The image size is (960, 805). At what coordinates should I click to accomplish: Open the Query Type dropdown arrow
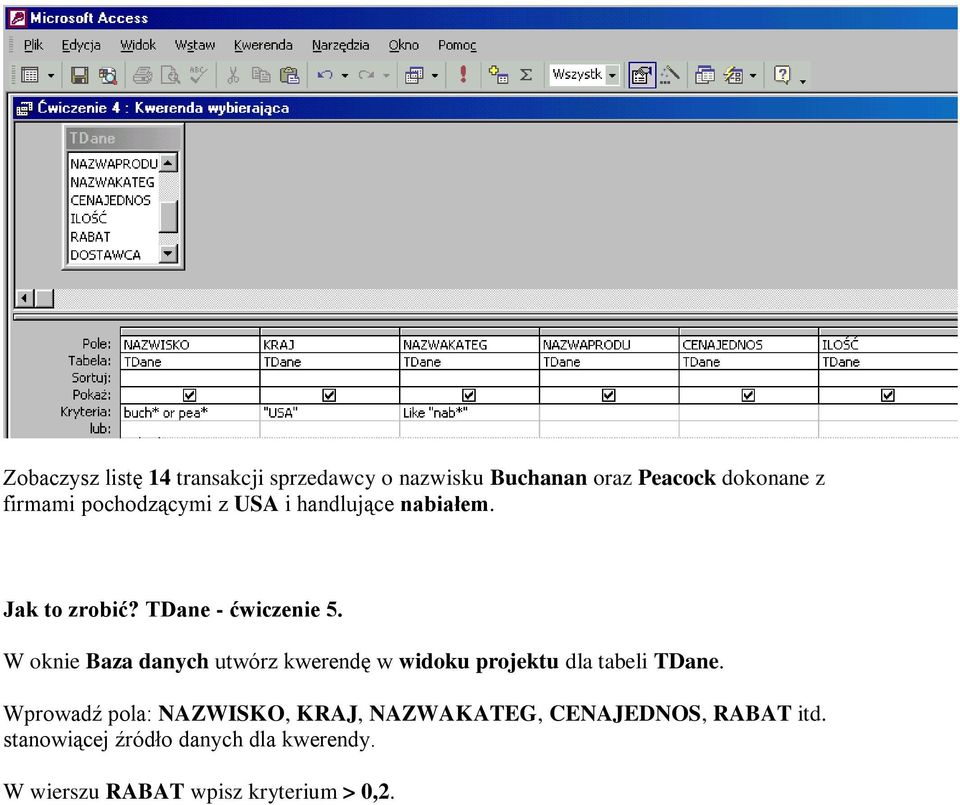[x=435, y=76]
